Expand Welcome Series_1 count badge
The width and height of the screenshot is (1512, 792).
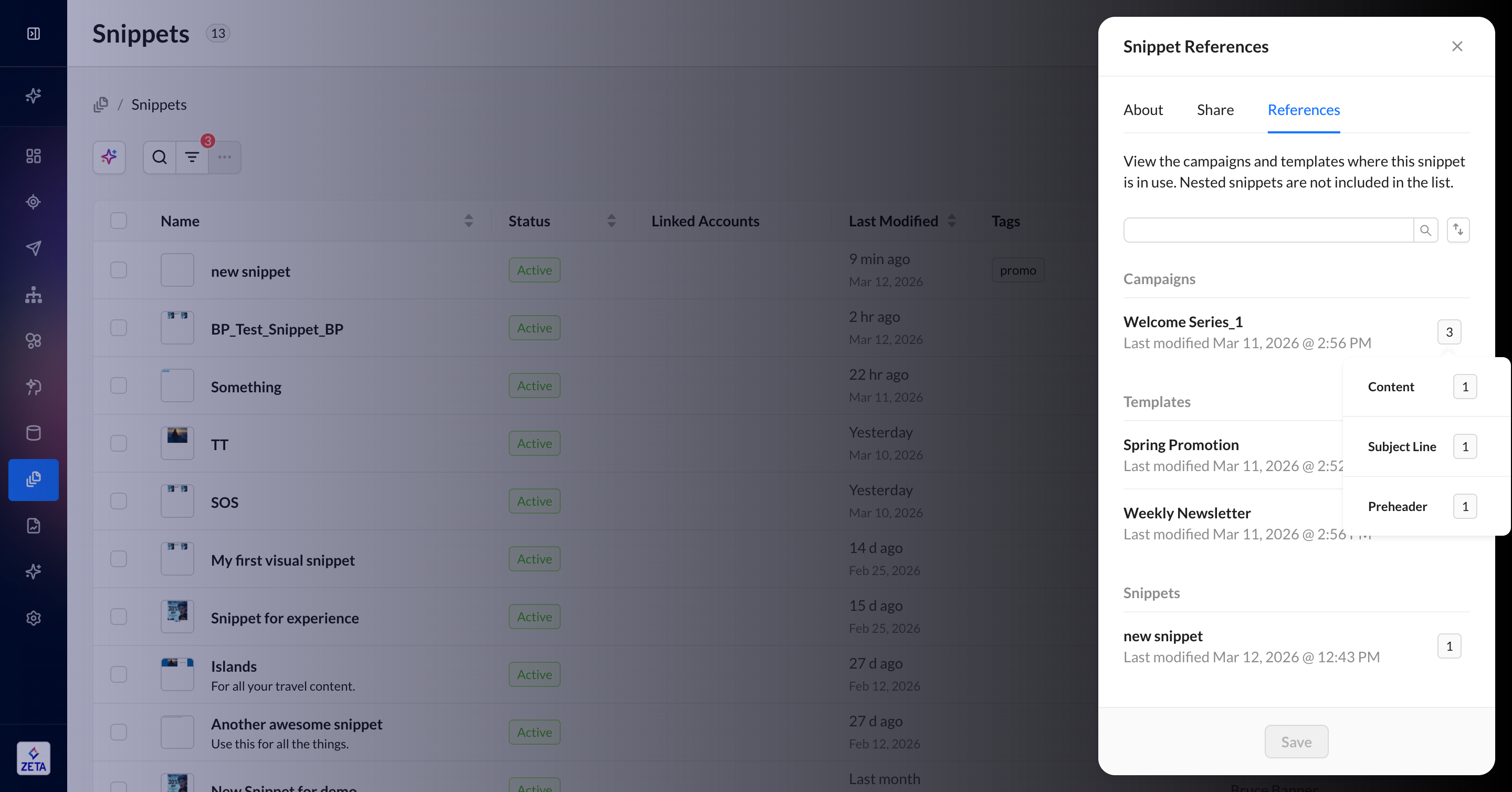pyautogui.click(x=1448, y=332)
